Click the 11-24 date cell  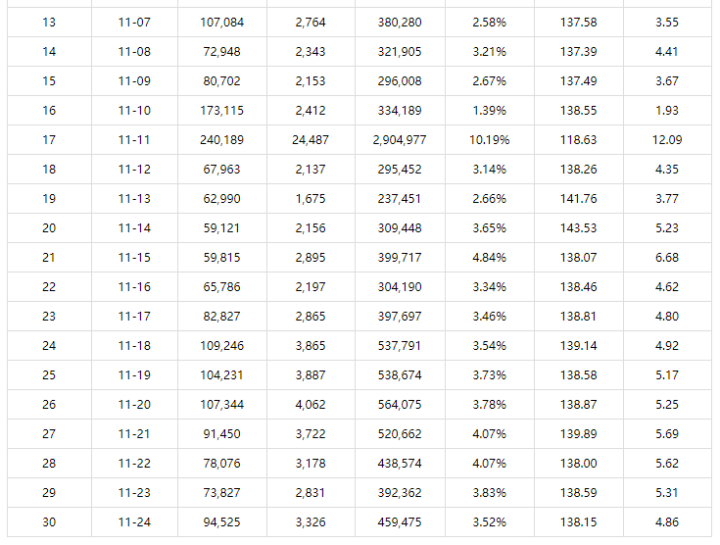pyautogui.click(x=134, y=522)
